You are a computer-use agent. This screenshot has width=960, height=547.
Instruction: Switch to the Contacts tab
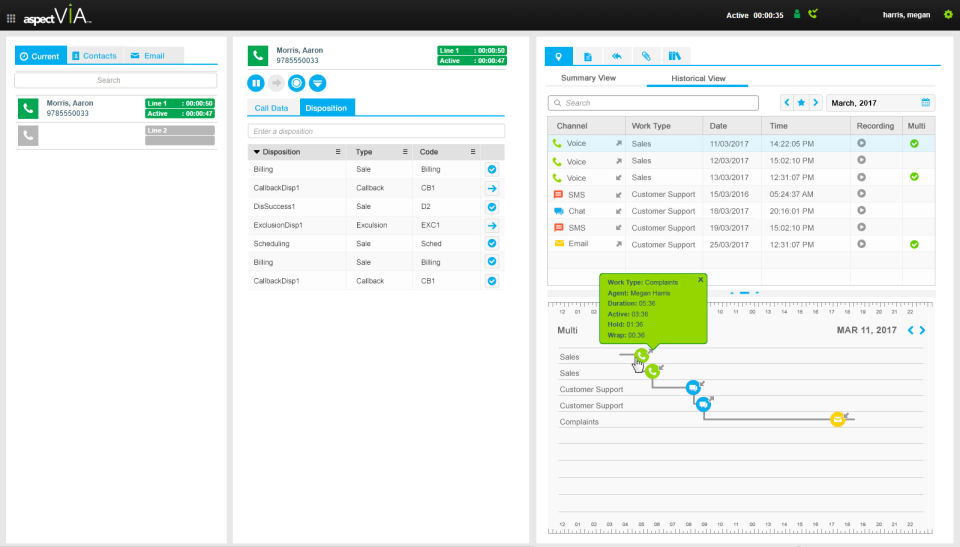click(94, 56)
